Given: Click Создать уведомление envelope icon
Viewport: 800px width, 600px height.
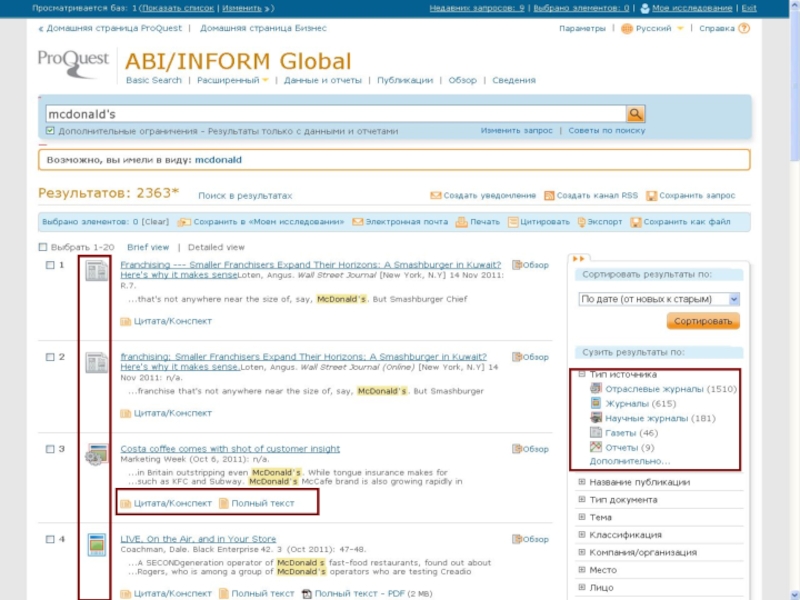Looking at the screenshot, I should point(435,195).
